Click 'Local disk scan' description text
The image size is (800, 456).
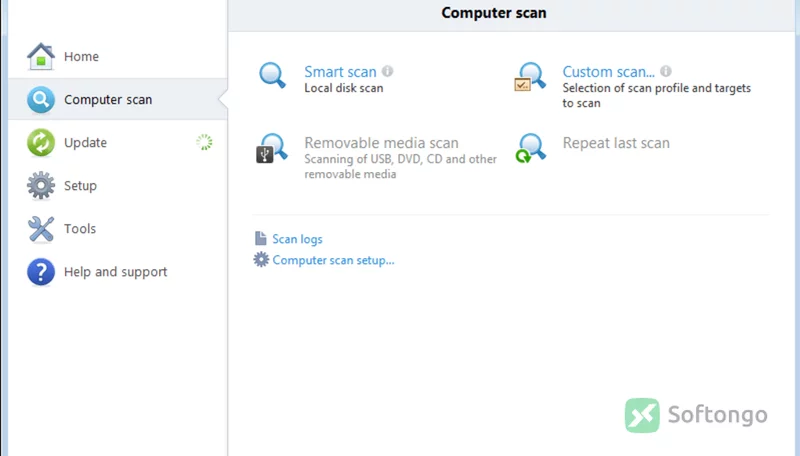343,88
